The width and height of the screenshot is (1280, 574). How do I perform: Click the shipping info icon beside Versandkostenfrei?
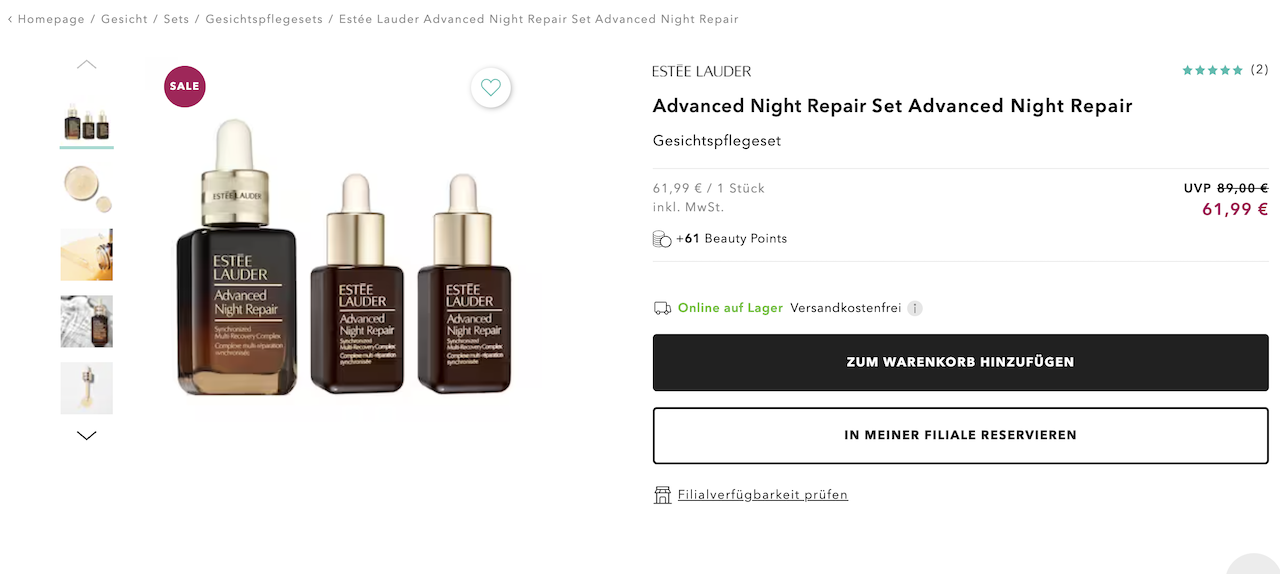pyautogui.click(x=915, y=308)
